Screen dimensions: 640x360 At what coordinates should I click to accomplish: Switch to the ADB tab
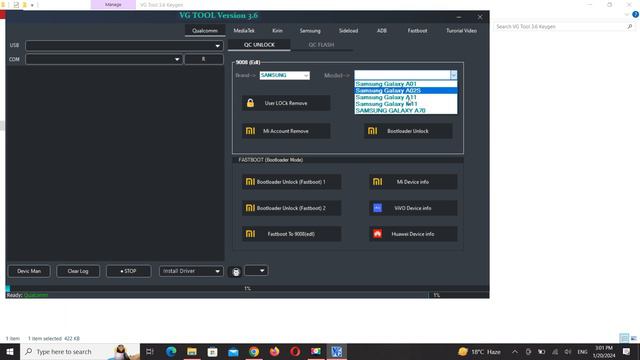point(382,31)
